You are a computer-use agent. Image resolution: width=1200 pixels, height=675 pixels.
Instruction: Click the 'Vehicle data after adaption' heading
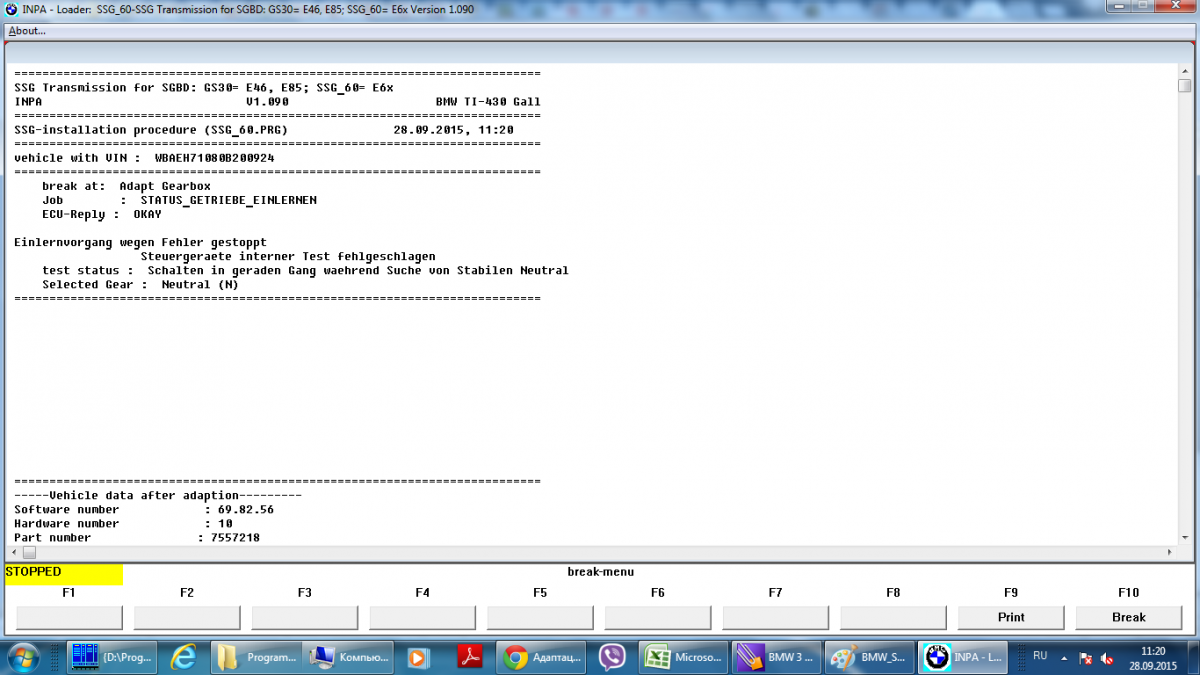(158, 495)
